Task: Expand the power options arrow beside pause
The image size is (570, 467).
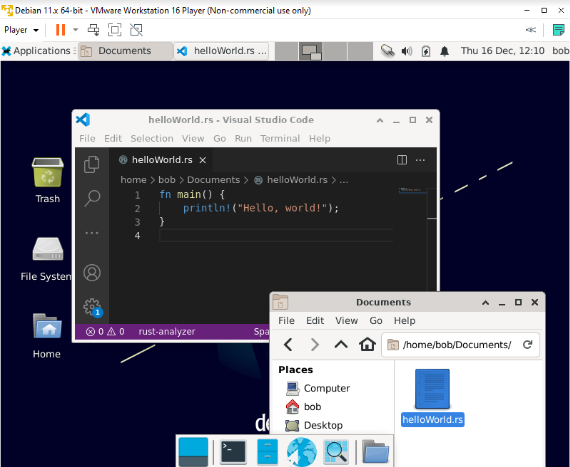Action: [x=75, y=30]
